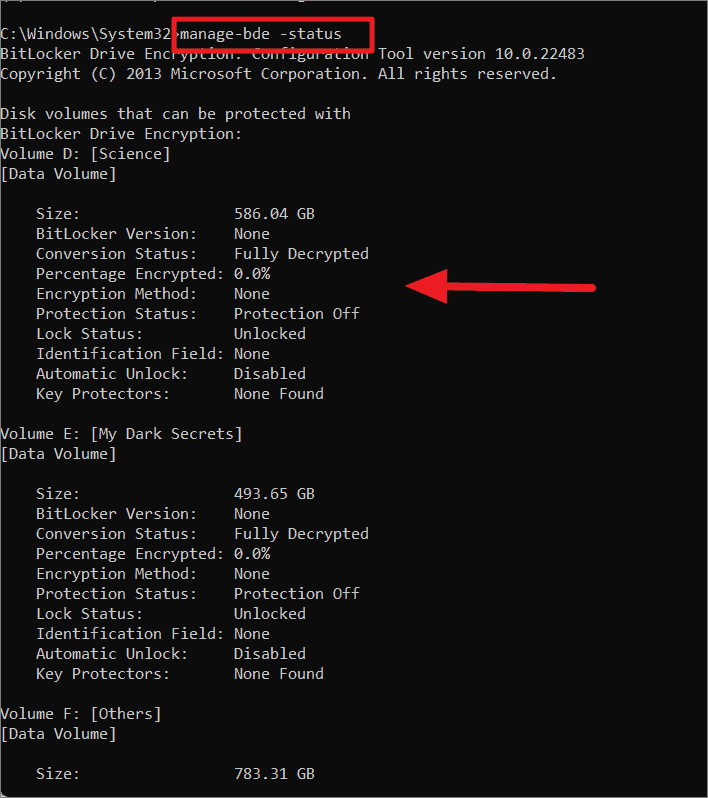The image size is (708, 798).
Task: Click the manage-bde -status command text
Action: coord(261,34)
